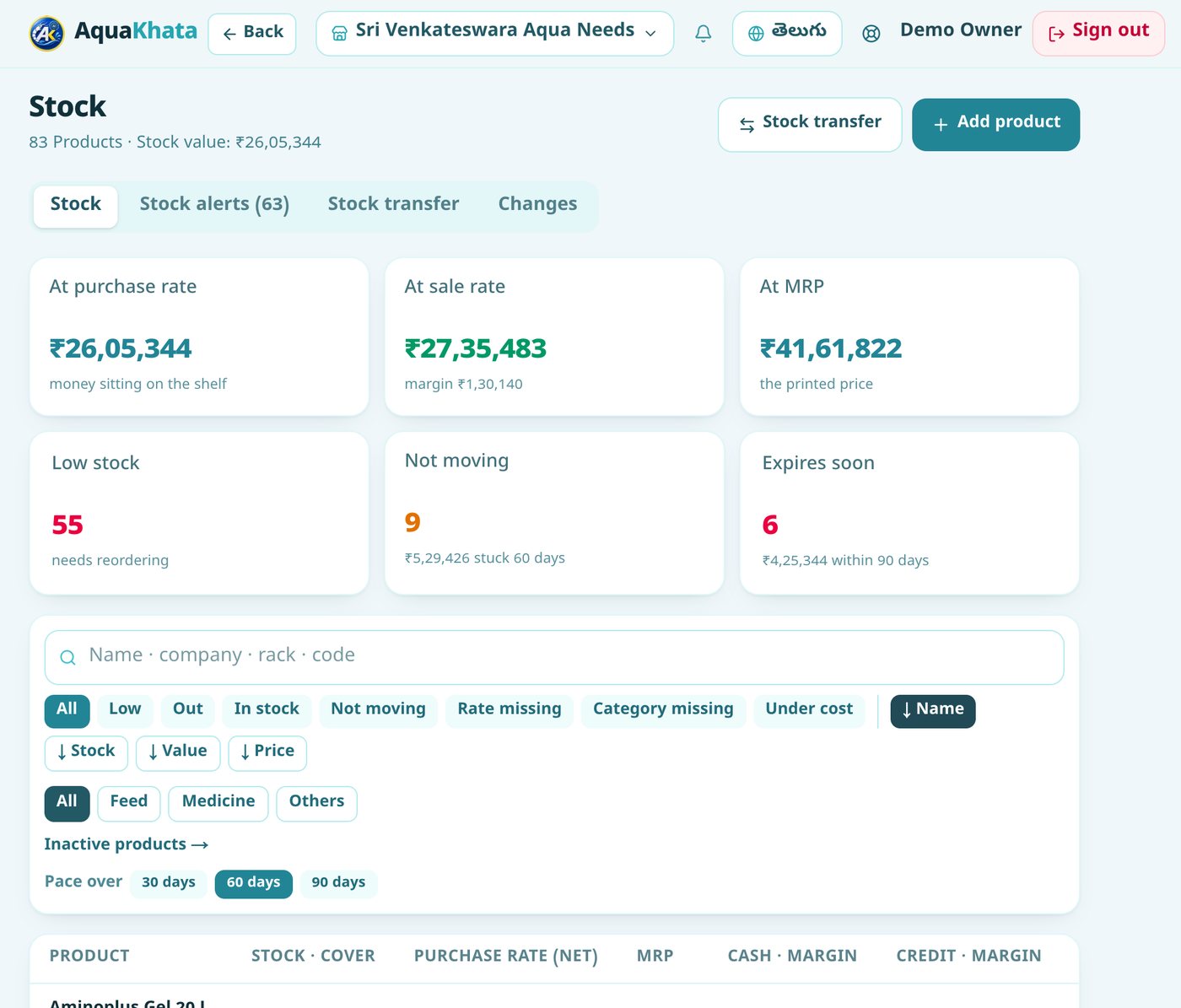The height and width of the screenshot is (1008, 1181).
Task: Open the Low stock 55 card
Action: point(199,513)
